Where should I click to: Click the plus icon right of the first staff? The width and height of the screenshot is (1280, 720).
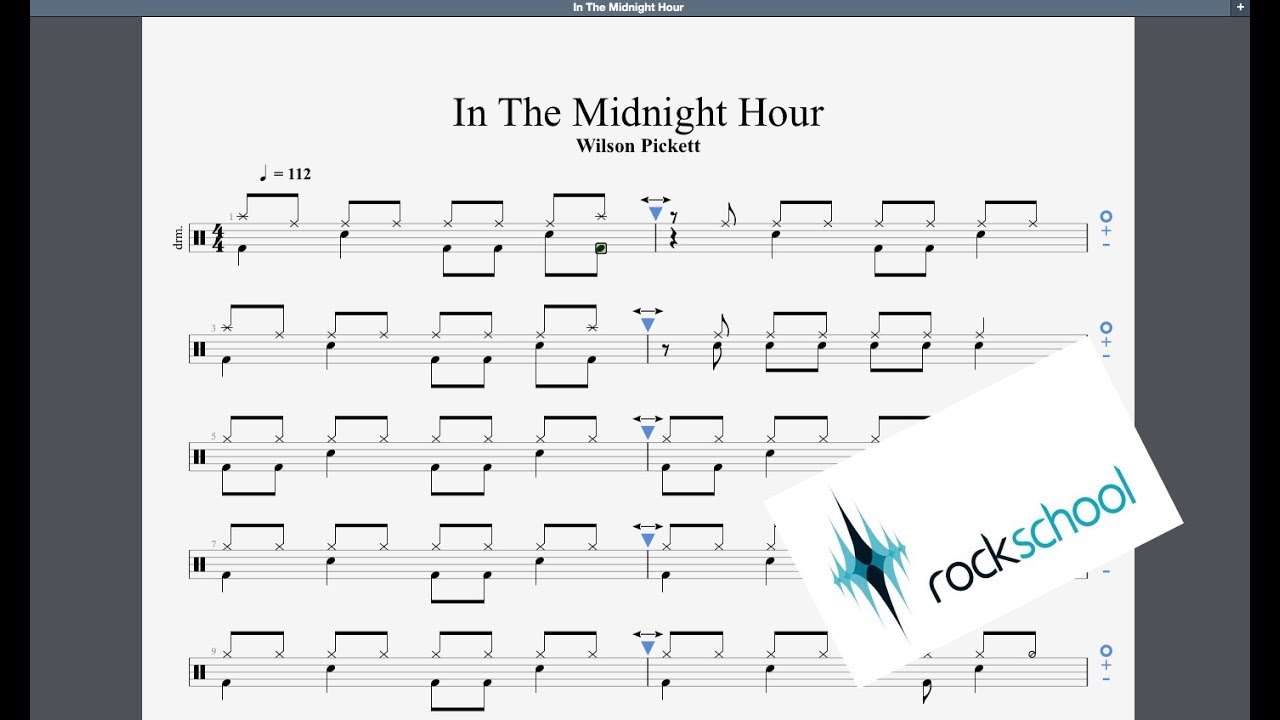tap(1106, 231)
